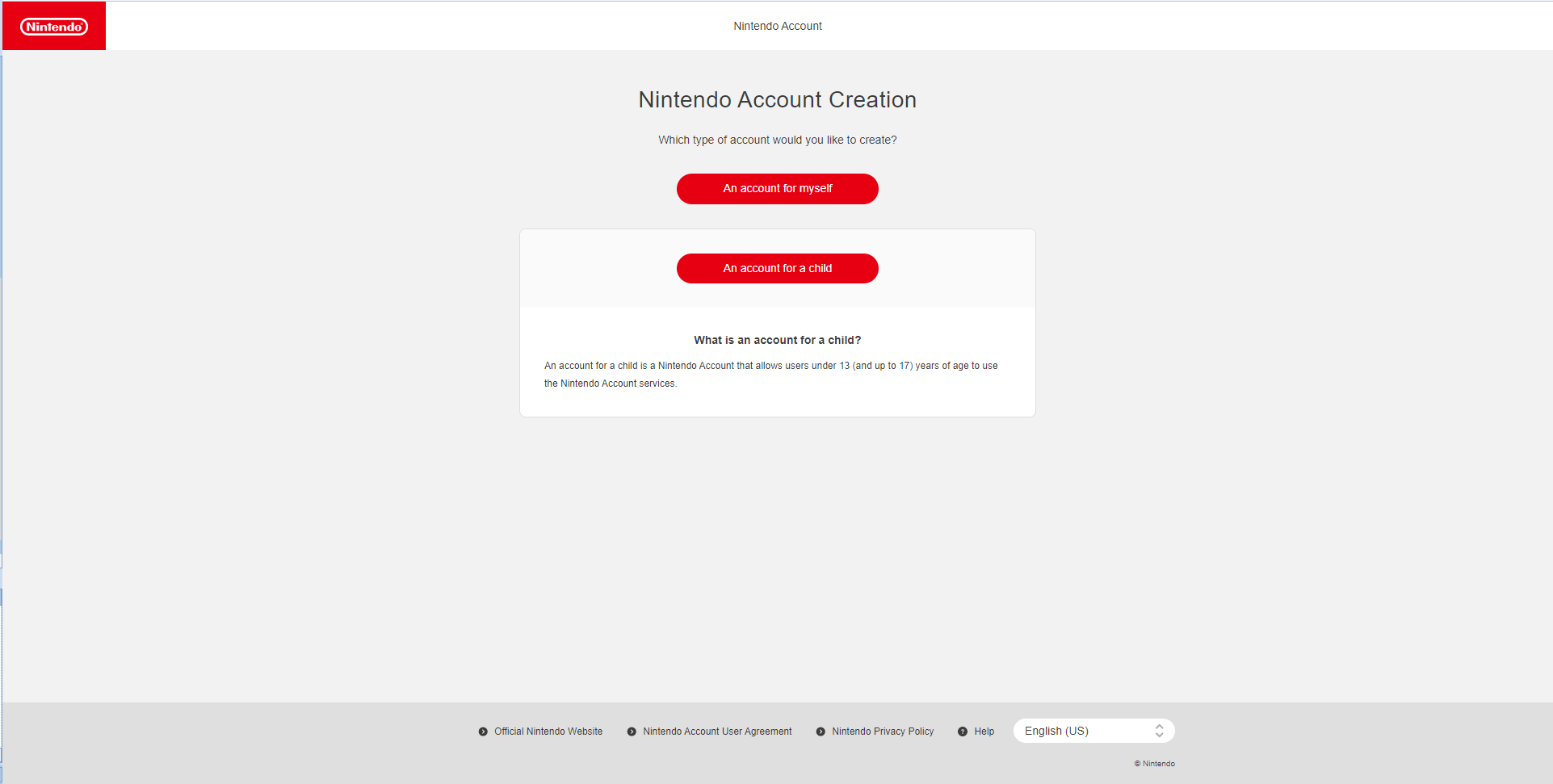Choose 'An account for a child' button
Image resolution: width=1553 pixels, height=784 pixels.
point(777,268)
